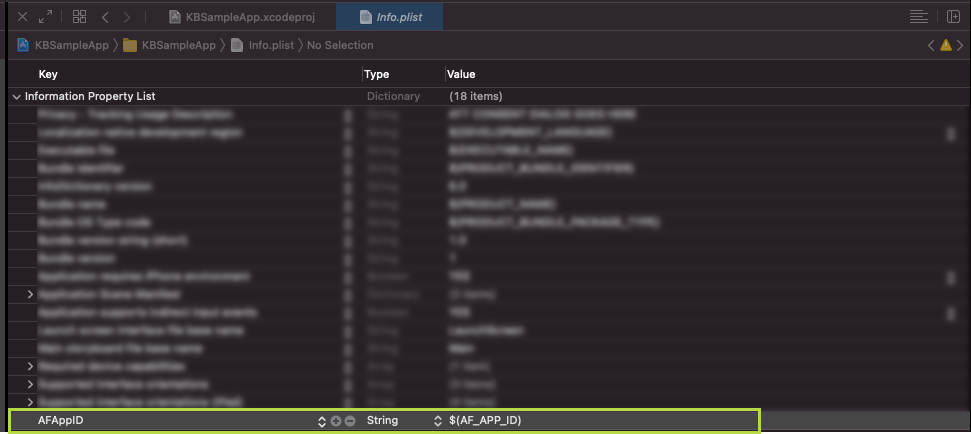The width and height of the screenshot is (971, 434).
Task: Click the yellow warning issue icon
Action: click(x=945, y=45)
